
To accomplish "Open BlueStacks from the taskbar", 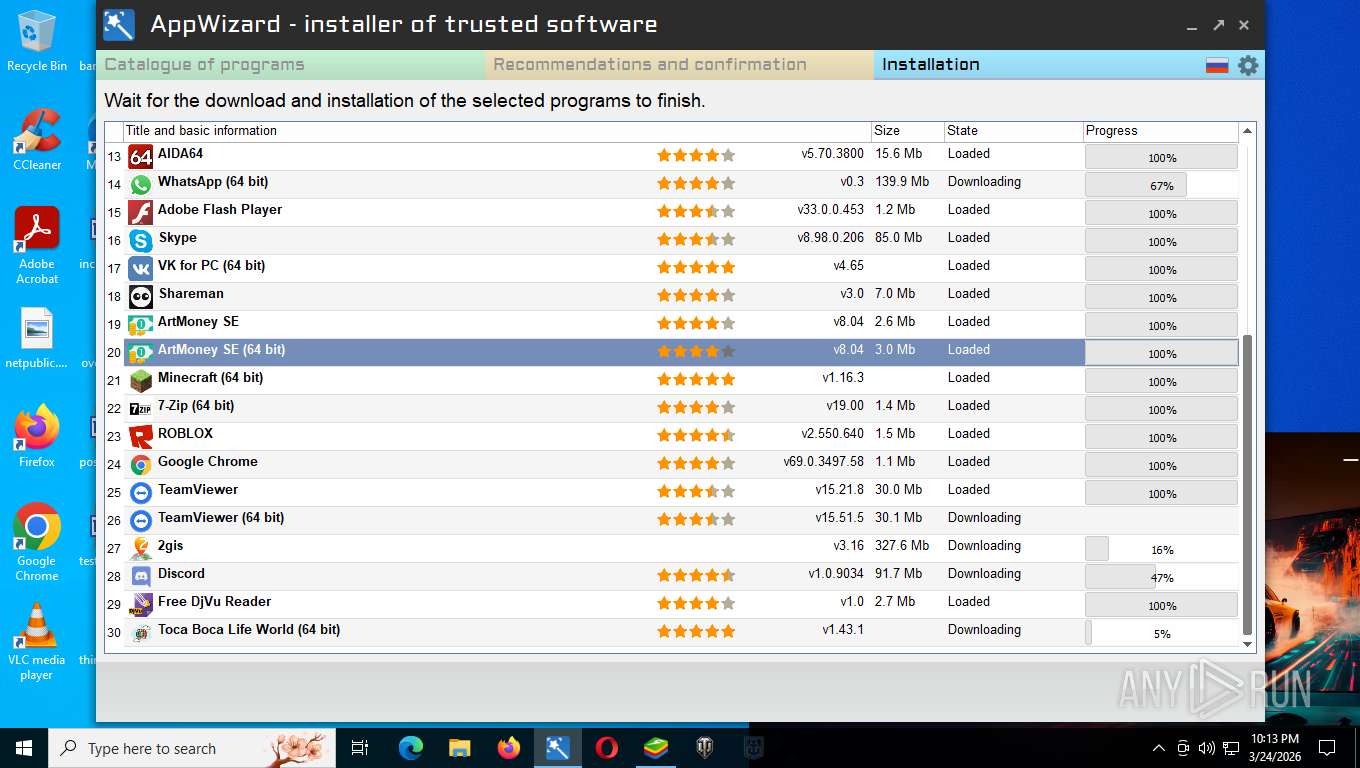I will click(x=656, y=748).
